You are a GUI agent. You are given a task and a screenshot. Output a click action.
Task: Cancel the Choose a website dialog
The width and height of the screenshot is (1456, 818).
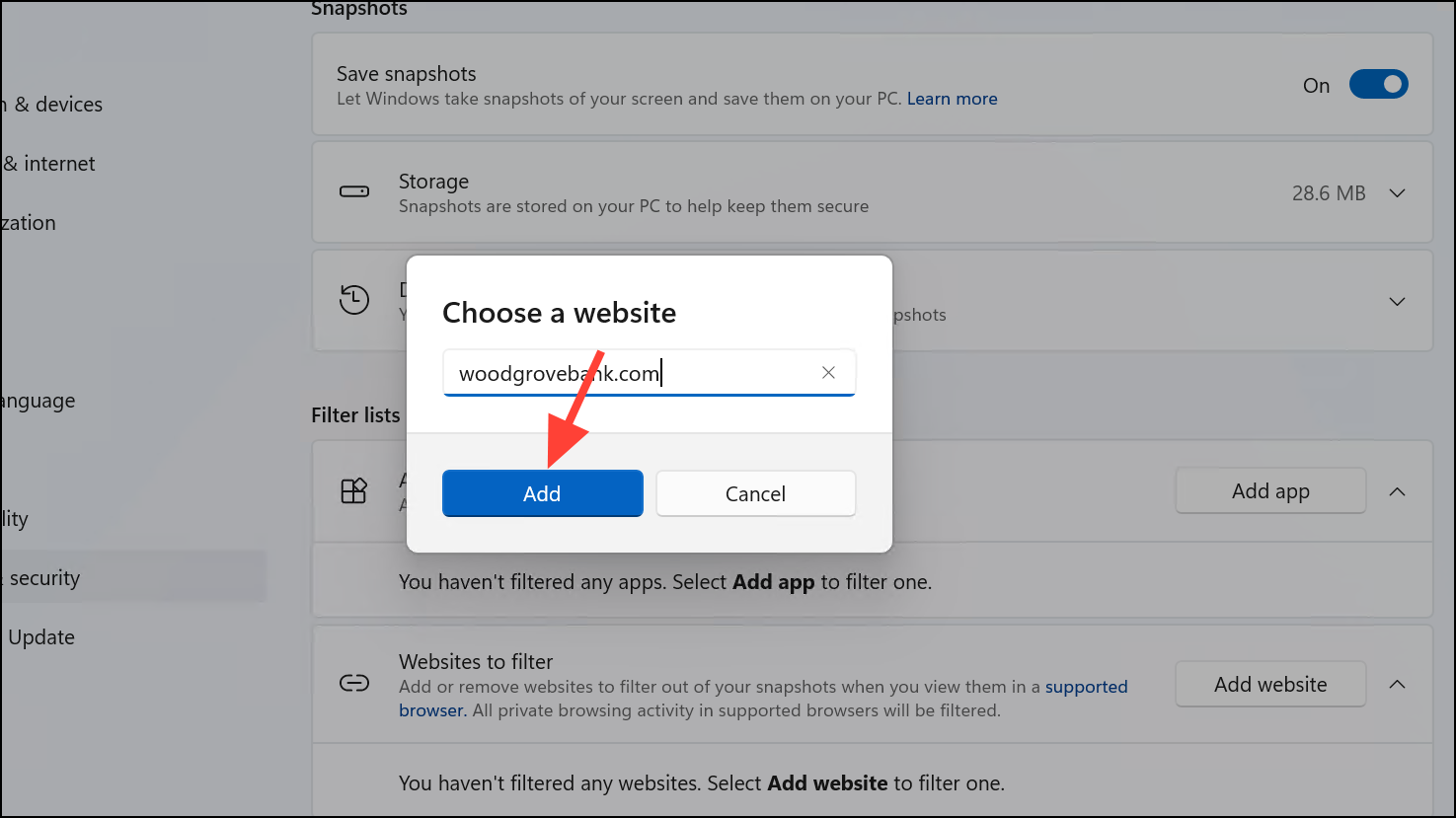pos(755,493)
